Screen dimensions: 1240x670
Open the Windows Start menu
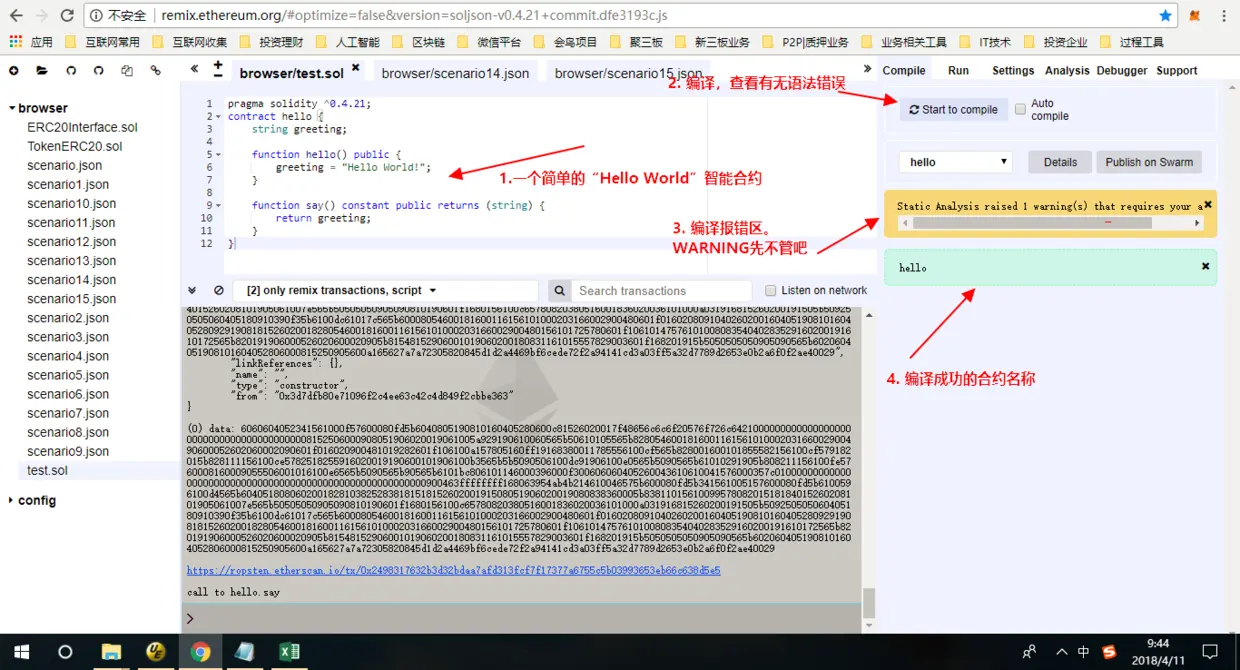point(22,651)
